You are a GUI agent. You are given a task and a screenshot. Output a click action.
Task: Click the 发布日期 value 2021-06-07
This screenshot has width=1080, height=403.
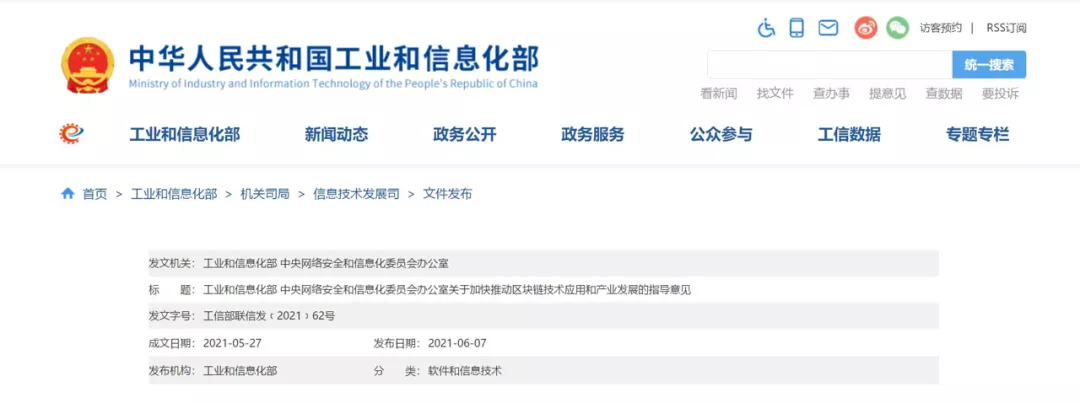pos(457,343)
